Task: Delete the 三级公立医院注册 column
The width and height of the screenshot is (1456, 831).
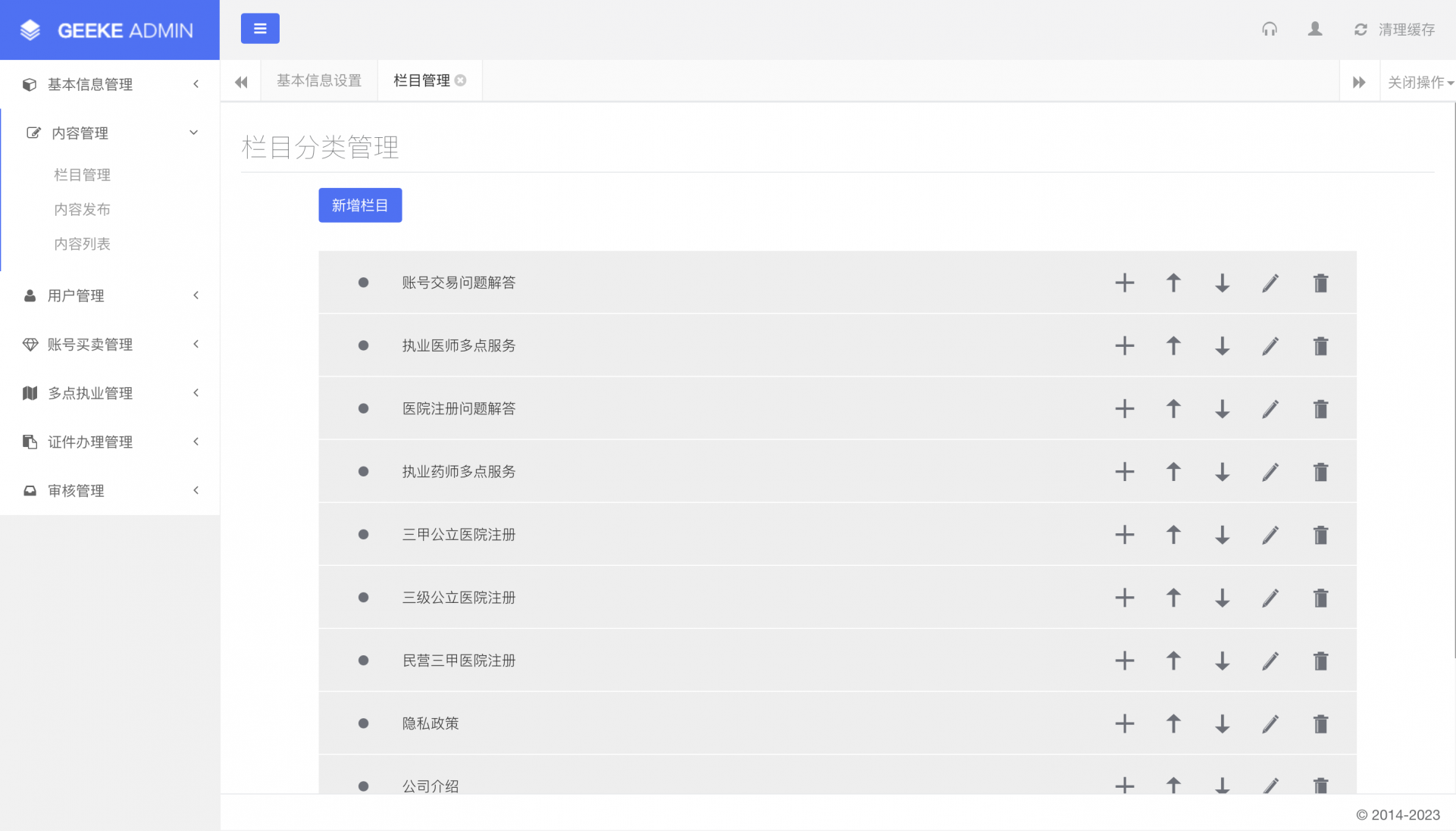Action: (x=1321, y=597)
